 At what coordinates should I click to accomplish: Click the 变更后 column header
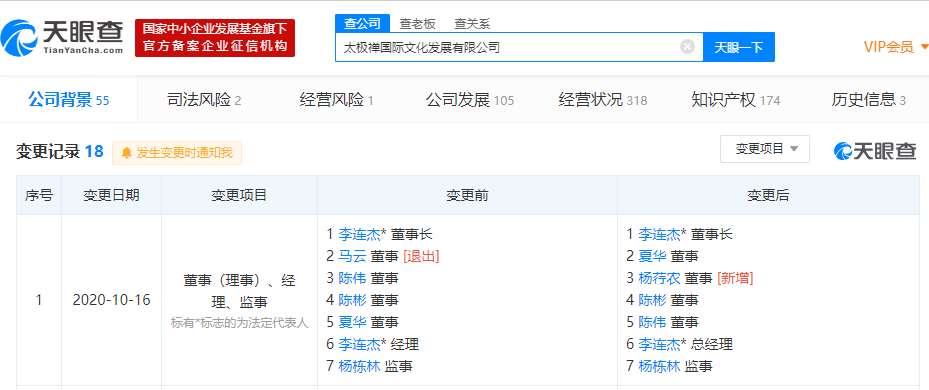[x=768, y=195]
